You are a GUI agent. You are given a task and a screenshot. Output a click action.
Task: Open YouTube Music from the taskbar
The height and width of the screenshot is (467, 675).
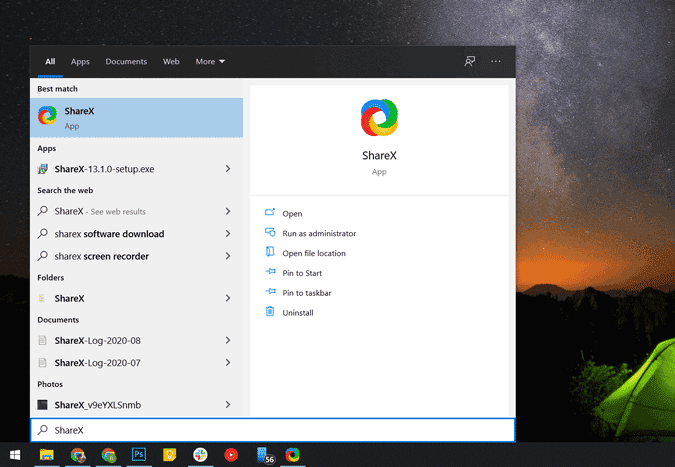(x=231, y=455)
